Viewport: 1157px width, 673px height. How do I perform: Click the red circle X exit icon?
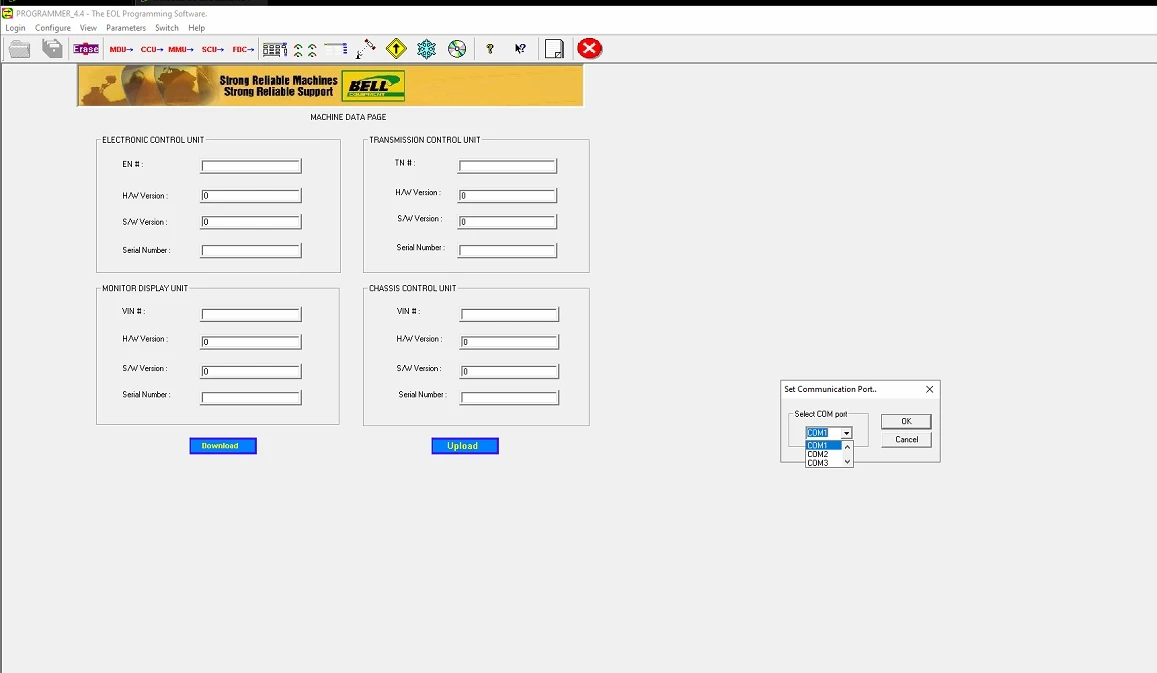click(x=590, y=49)
